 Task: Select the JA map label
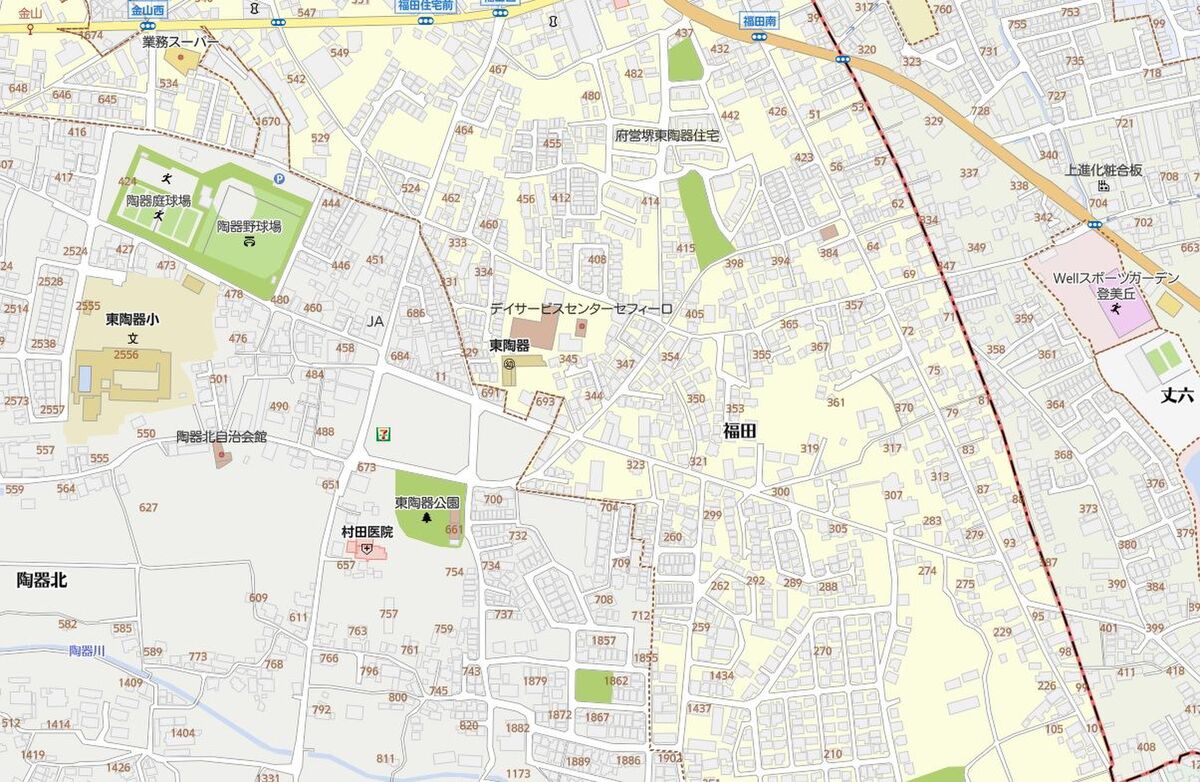375,321
